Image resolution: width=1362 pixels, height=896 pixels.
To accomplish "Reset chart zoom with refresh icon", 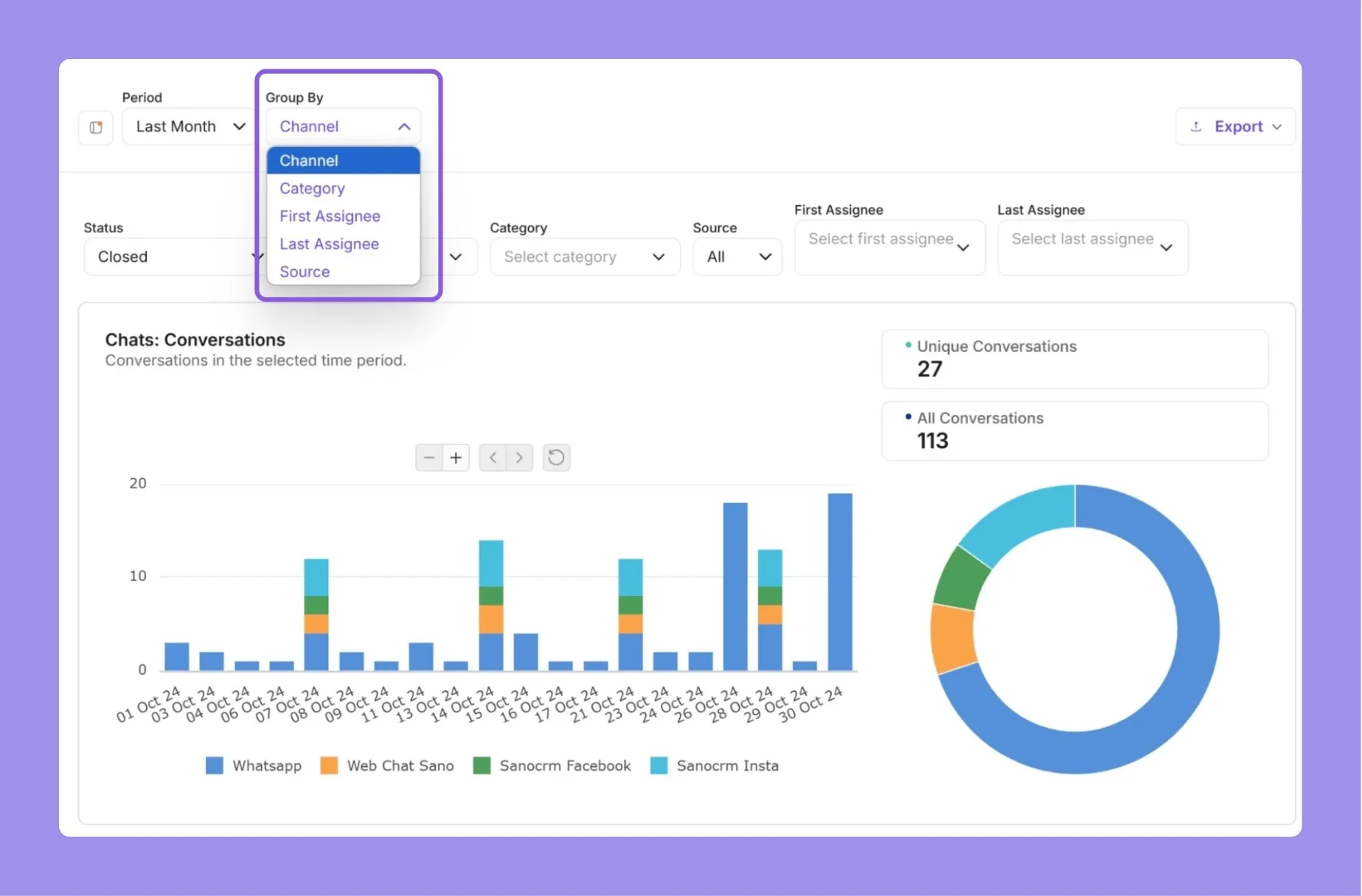I will (557, 458).
